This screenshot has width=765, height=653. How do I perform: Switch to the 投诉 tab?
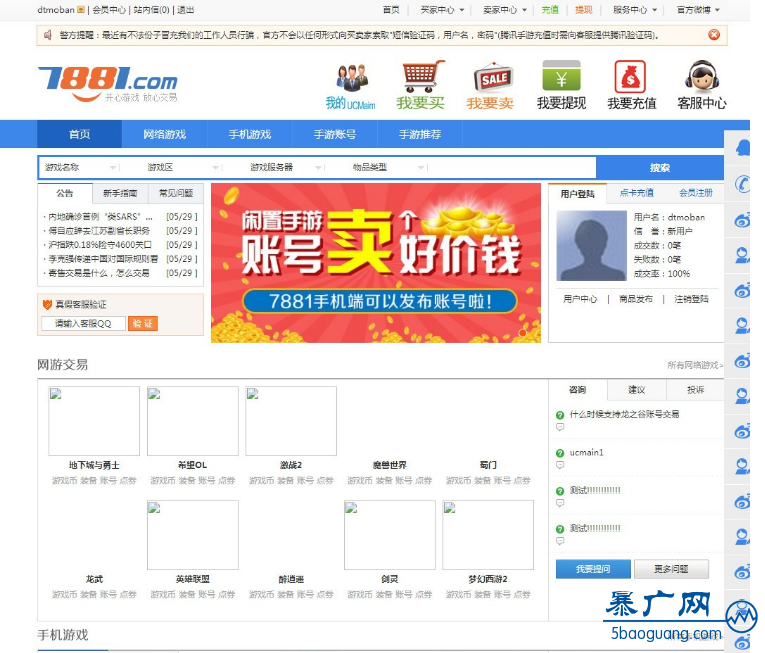[x=696, y=390]
